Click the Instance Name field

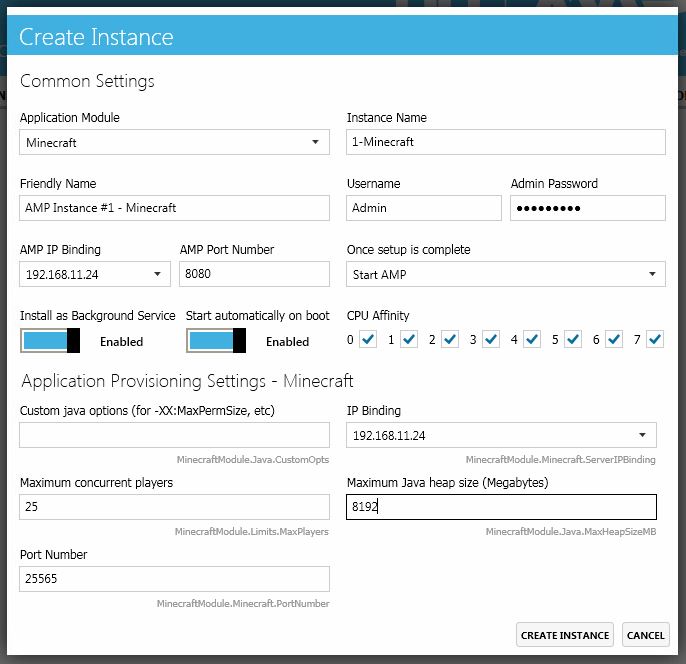[506, 142]
